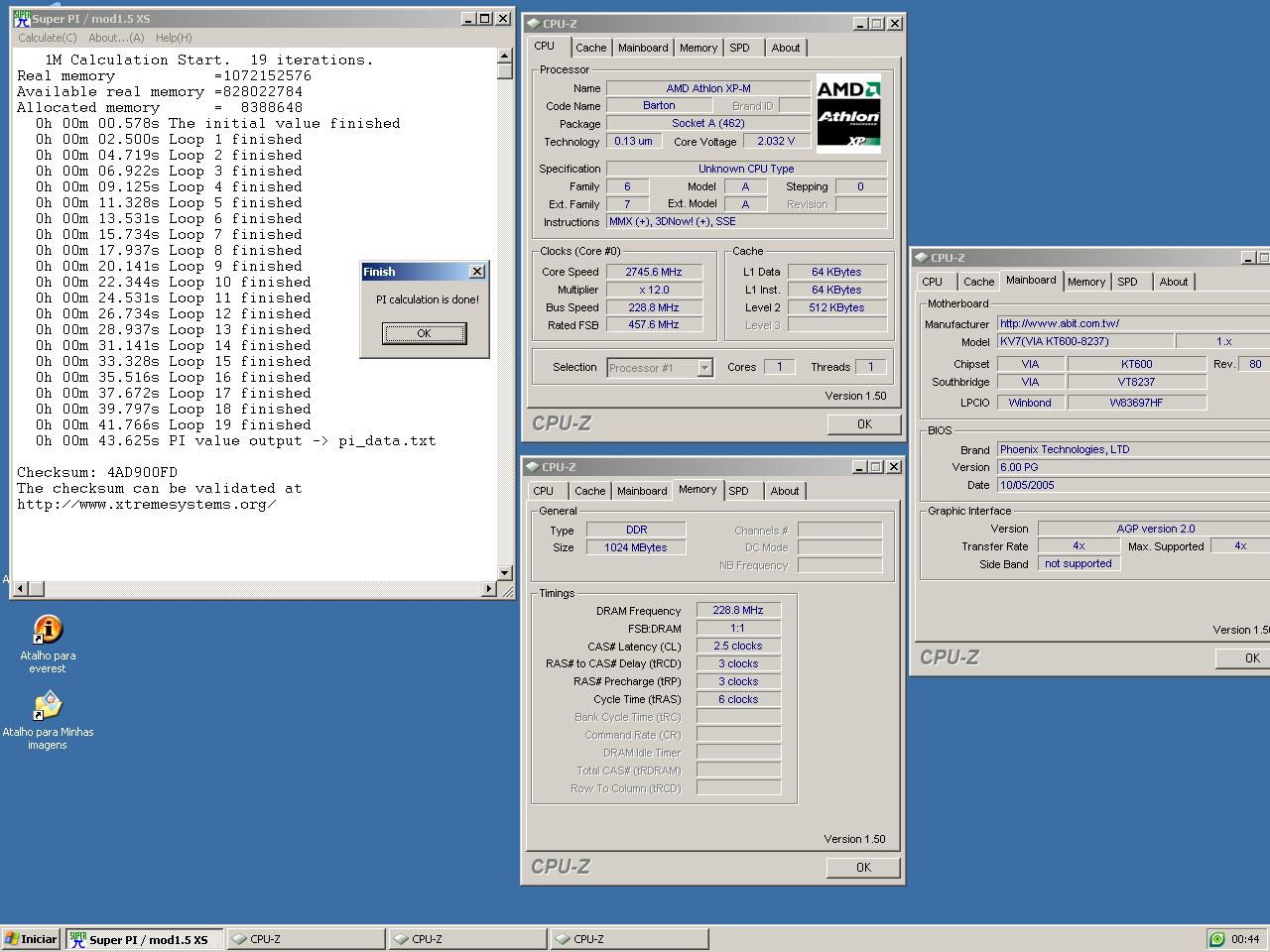Screen dimensions: 1270x952
Task: Click the Core Speed 2745.6 MHz field
Action: 654,272
